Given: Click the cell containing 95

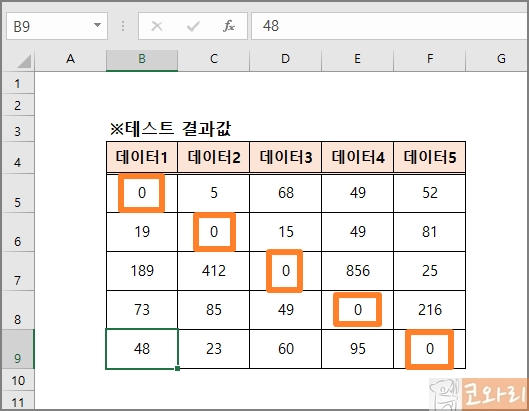Looking at the screenshot, I should 357,349.
